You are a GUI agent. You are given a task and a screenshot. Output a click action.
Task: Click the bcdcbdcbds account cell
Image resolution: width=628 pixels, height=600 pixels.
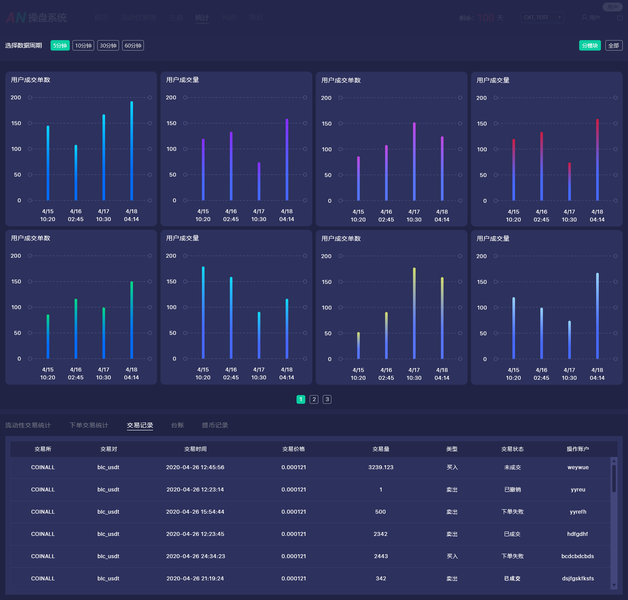click(578, 556)
